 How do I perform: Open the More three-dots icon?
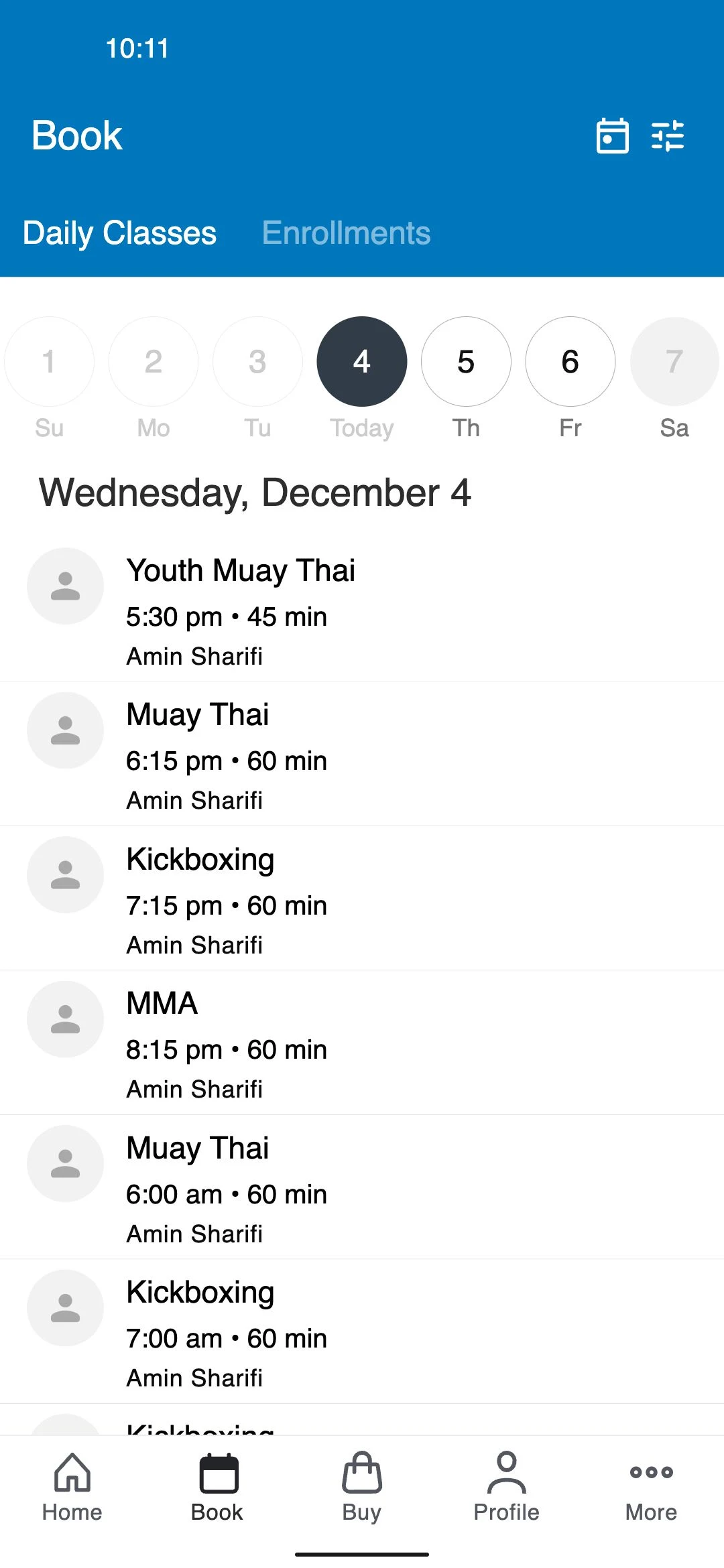click(652, 1472)
